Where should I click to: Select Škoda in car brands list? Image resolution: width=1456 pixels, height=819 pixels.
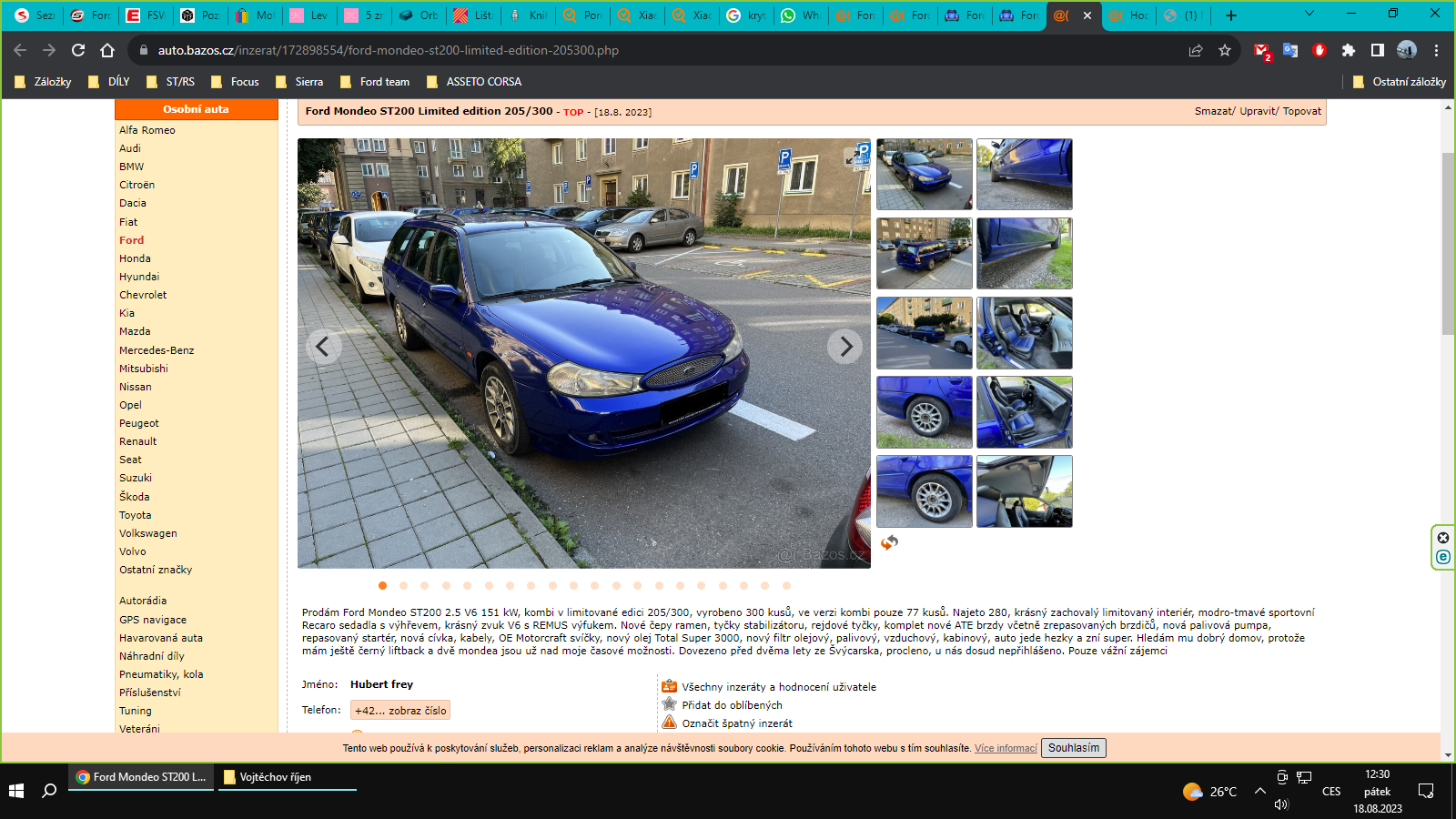click(135, 497)
